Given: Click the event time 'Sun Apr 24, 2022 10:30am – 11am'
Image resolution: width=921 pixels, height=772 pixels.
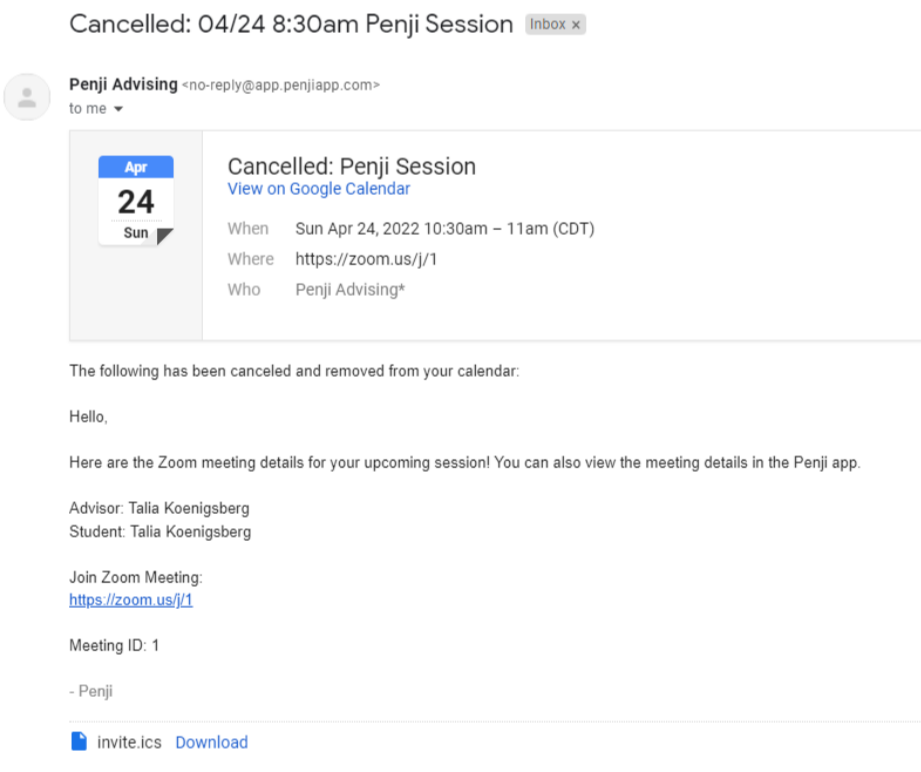Looking at the screenshot, I should [444, 229].
